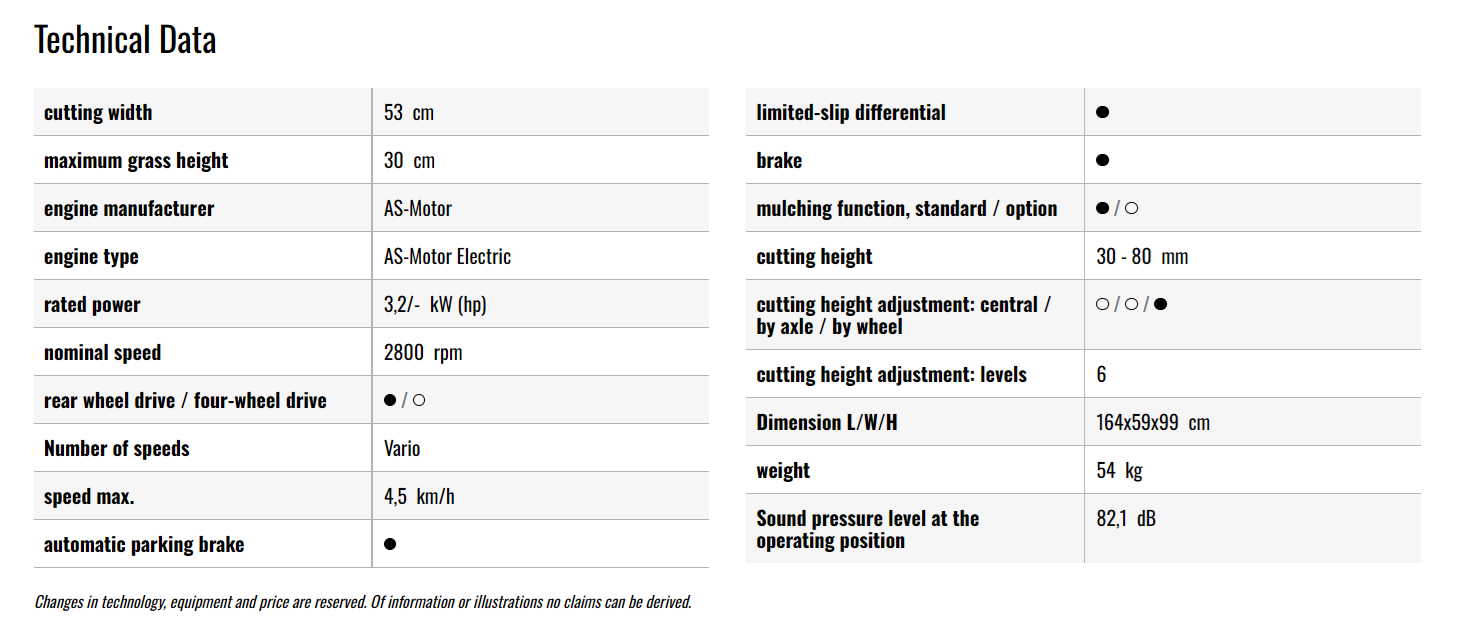The image size is (1467, 631).
Task: Click the 30 - 80 mm cutting height value
Action: click(1142, 256)
